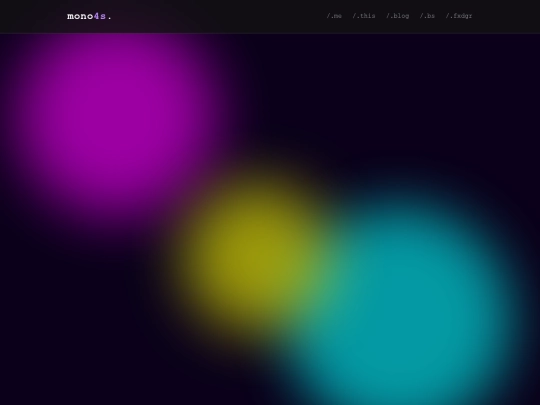This screenshot has height=405, width=540.
Task: Open the /.me nav link
Action: tap(334, 16)
